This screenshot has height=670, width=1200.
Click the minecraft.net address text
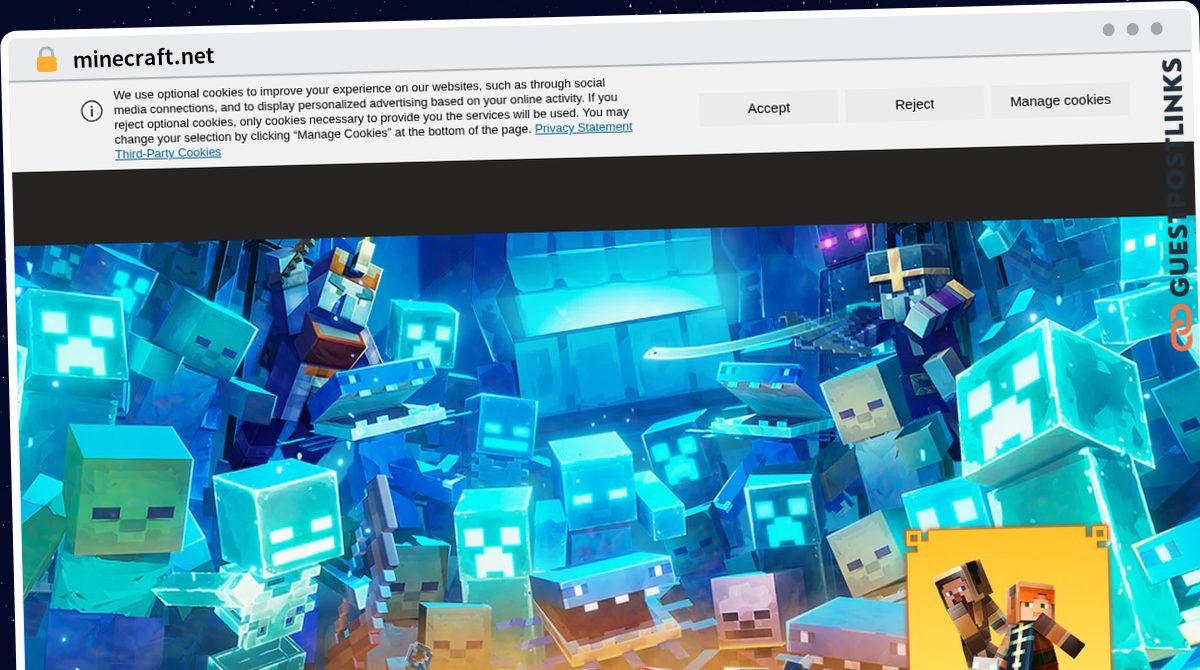pos(144,58)
